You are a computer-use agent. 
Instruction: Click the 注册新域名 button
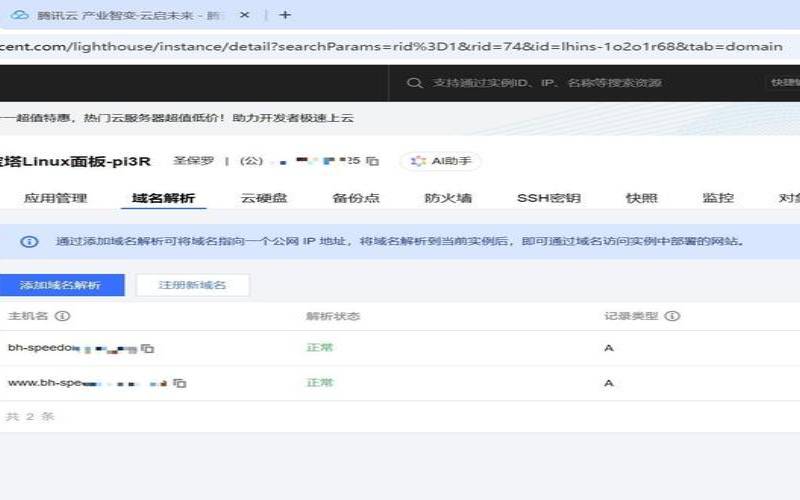pos(192,285)
